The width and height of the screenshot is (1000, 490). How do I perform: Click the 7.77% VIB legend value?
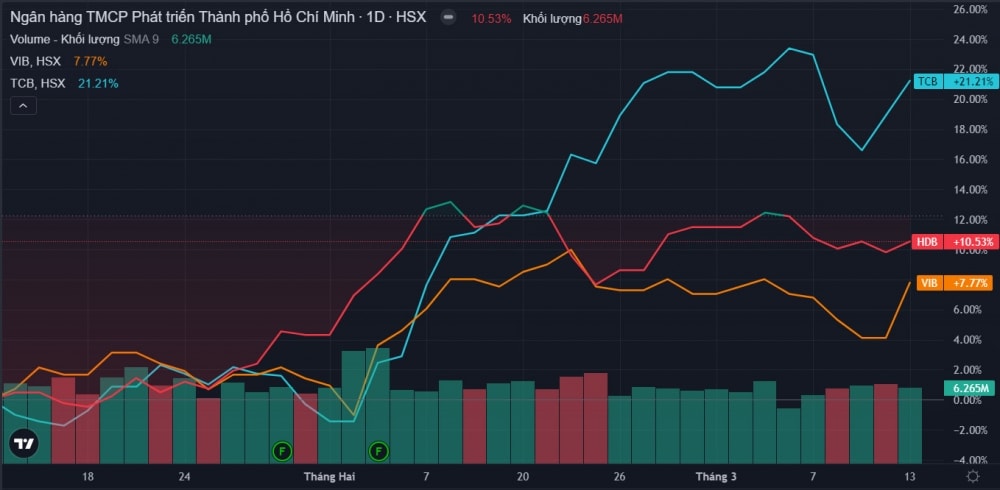(91, 61)
